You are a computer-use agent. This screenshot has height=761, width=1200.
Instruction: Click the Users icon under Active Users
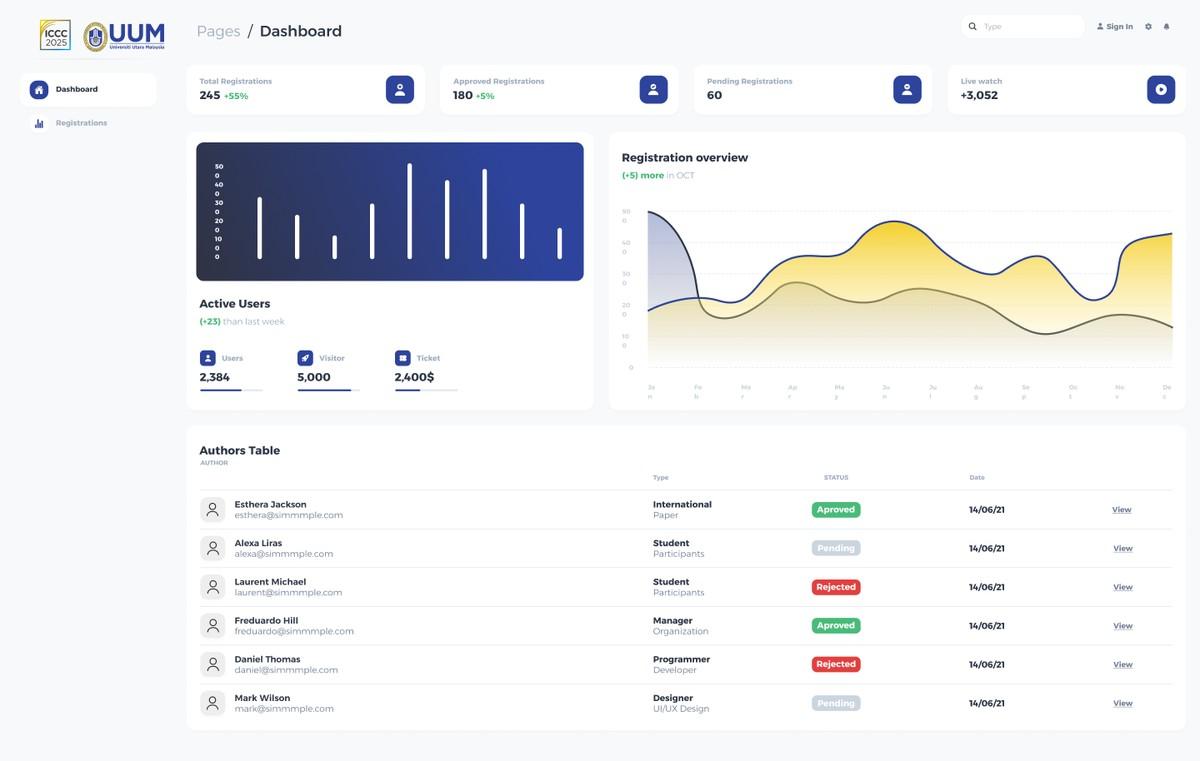[x=207, y=357]
